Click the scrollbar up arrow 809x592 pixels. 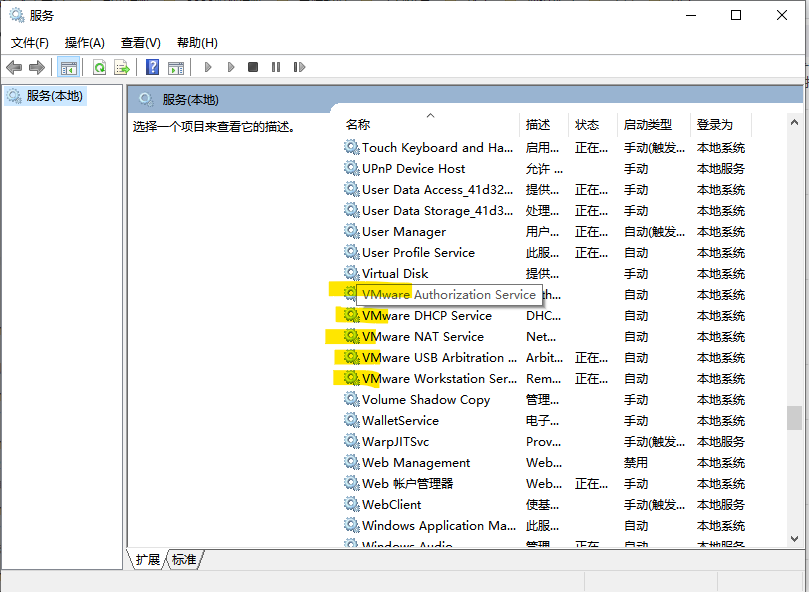click(x=794, y=123)
